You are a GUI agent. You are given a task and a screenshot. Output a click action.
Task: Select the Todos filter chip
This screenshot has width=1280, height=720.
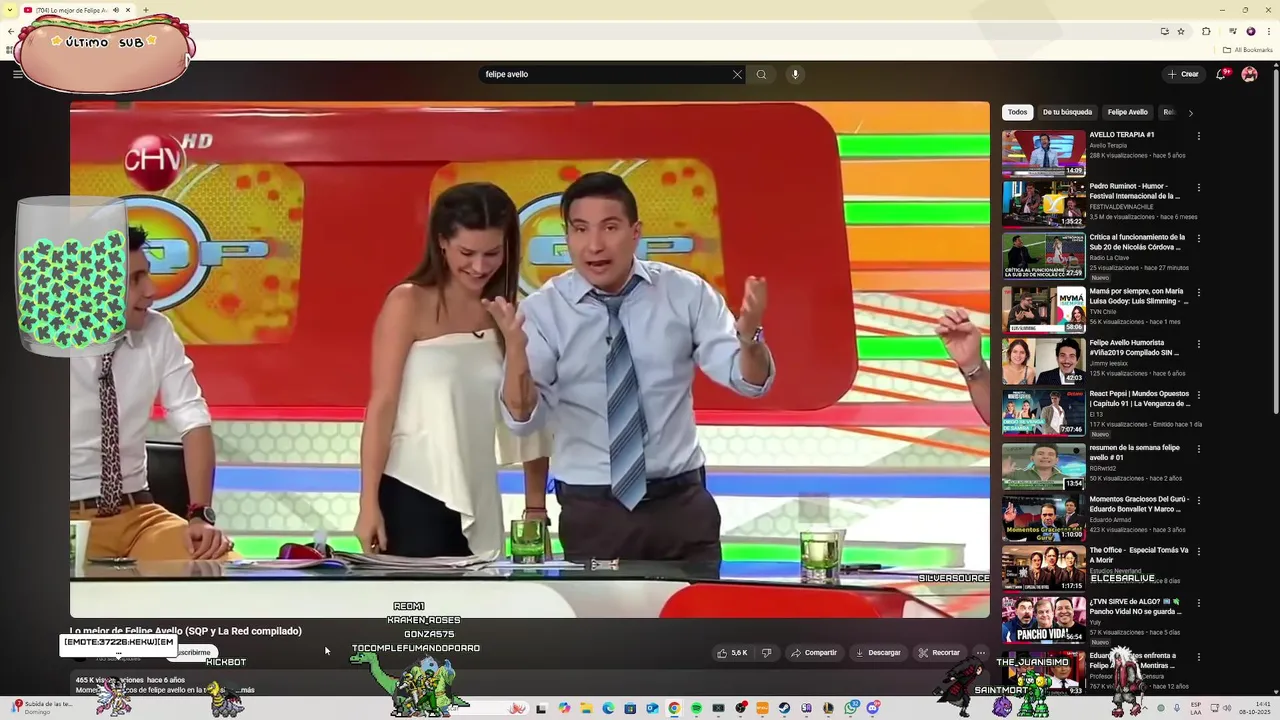(1017, 112)
